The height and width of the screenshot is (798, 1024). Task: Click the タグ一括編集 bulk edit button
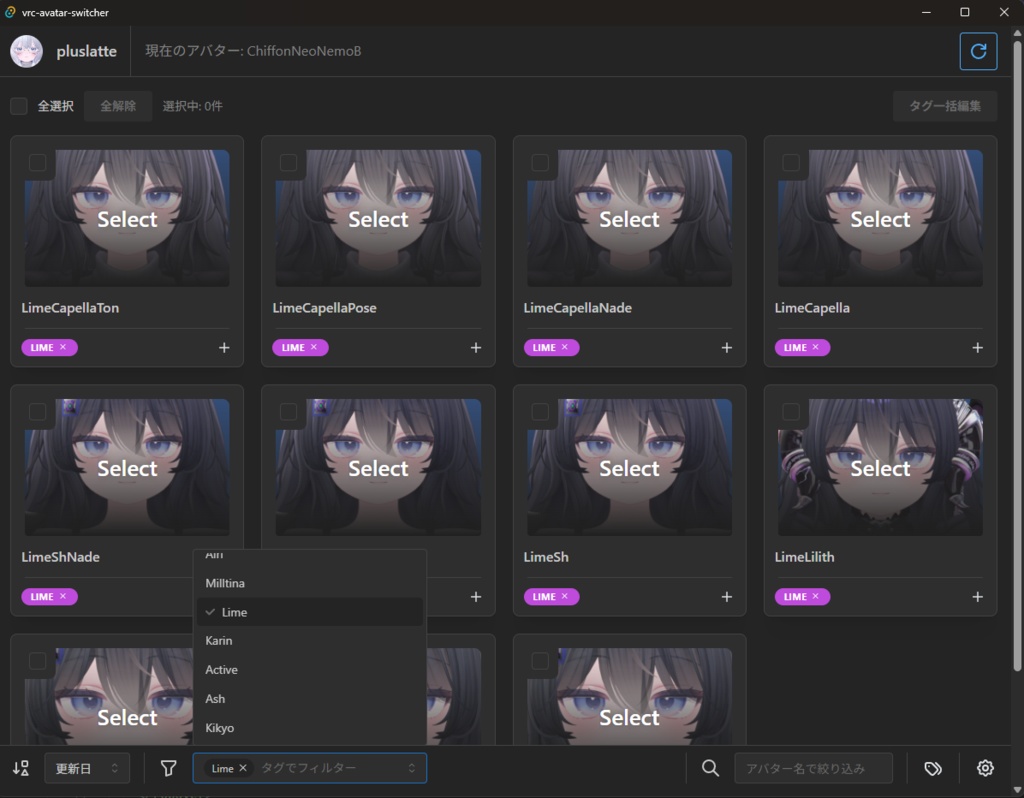pyautogui.click(x=944, y=105)
